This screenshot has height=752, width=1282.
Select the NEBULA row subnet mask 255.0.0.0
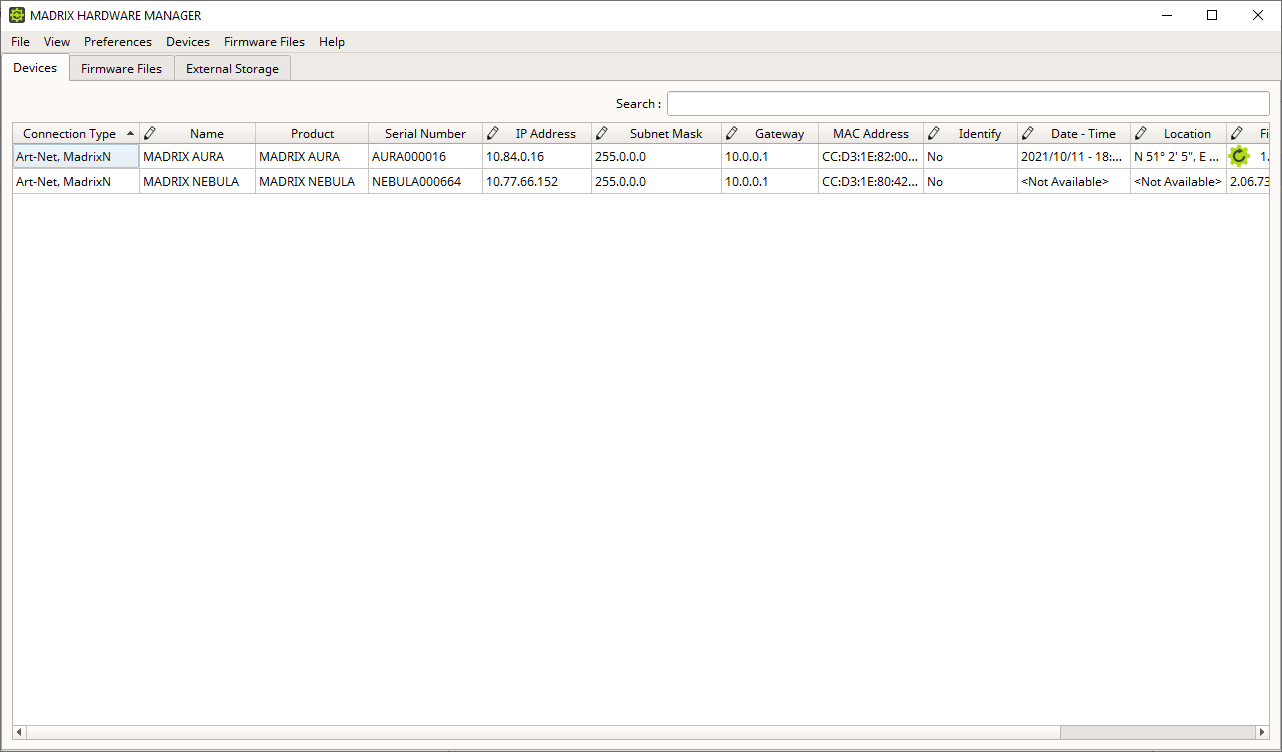(656, 182)
